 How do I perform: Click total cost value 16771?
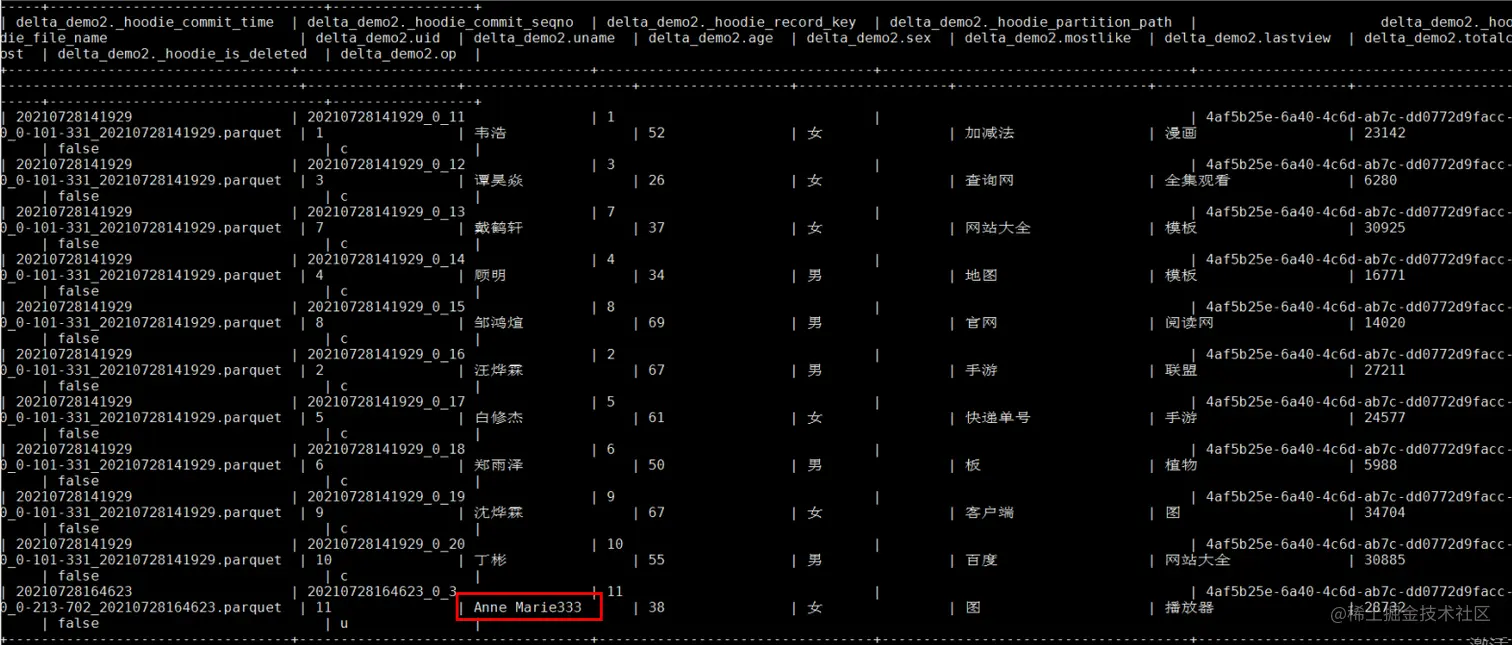(1385, 276)
